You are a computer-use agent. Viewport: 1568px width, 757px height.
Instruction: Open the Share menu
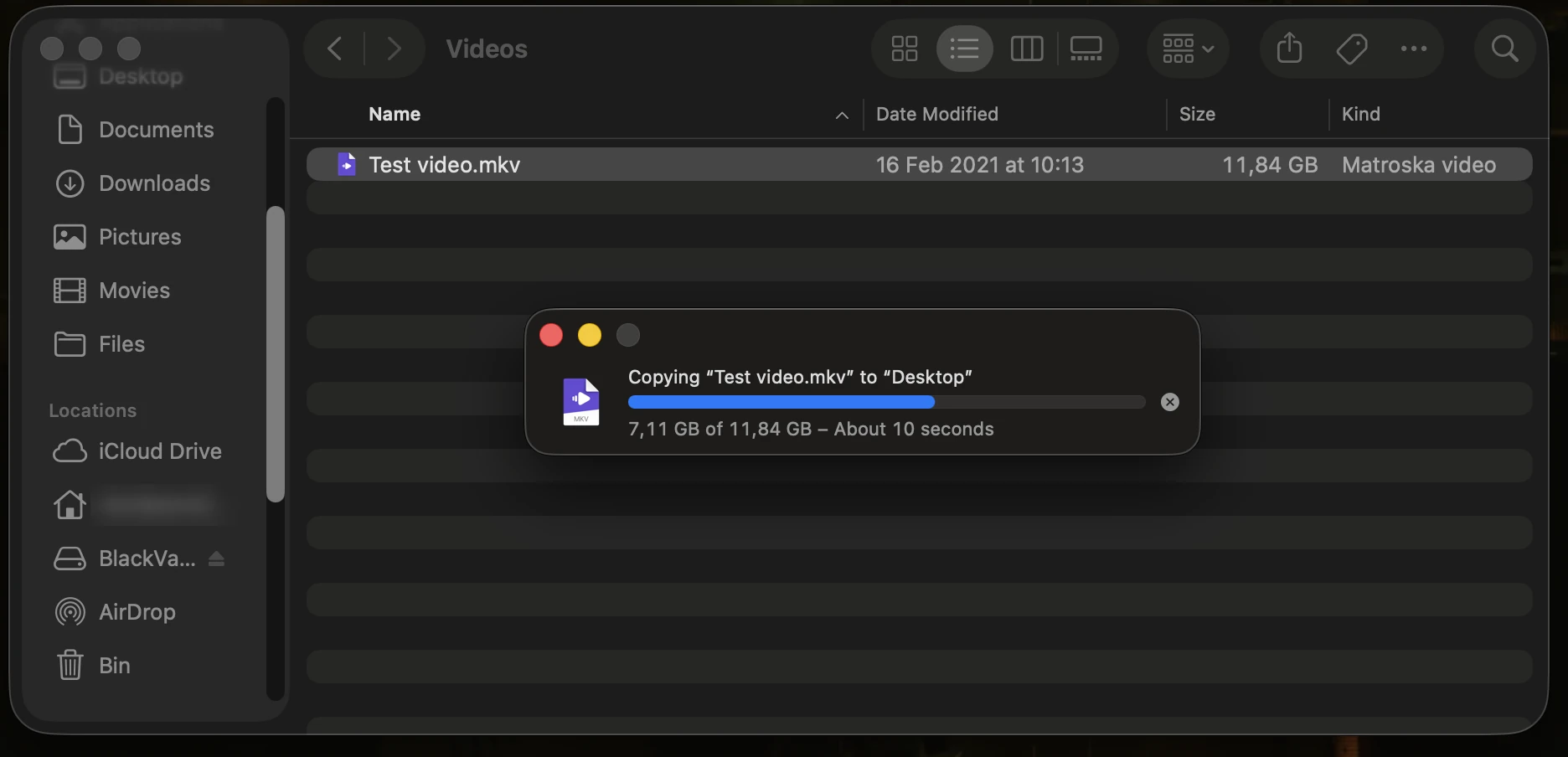coord(1290,48)
